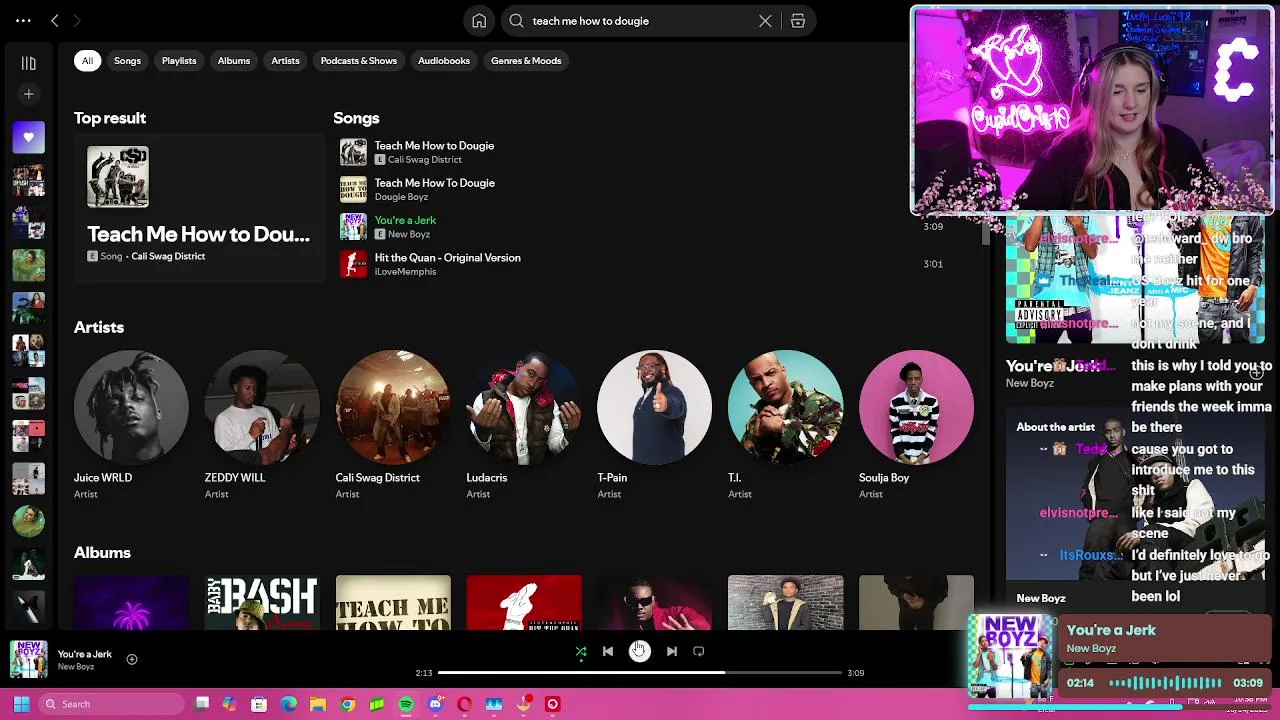Open the Teach Me How To album cover
The height and width of the screenshot is (720, 1280).
(393, 603)
